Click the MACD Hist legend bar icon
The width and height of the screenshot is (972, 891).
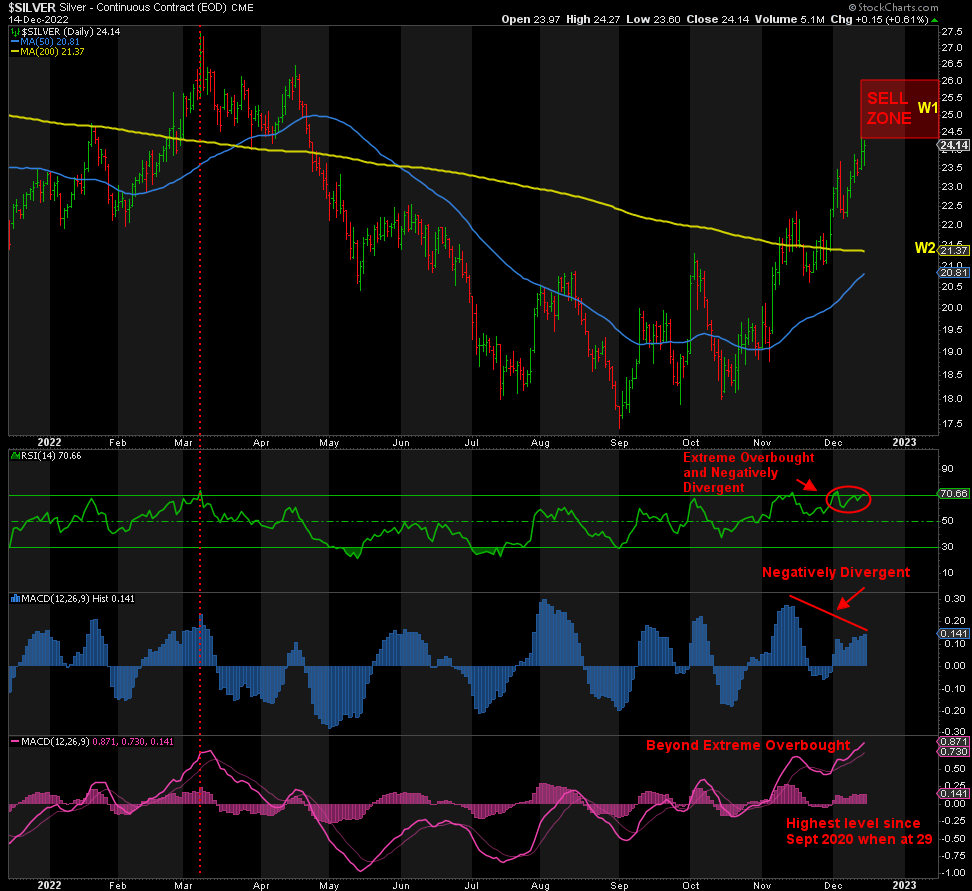(x=16, y=598)
